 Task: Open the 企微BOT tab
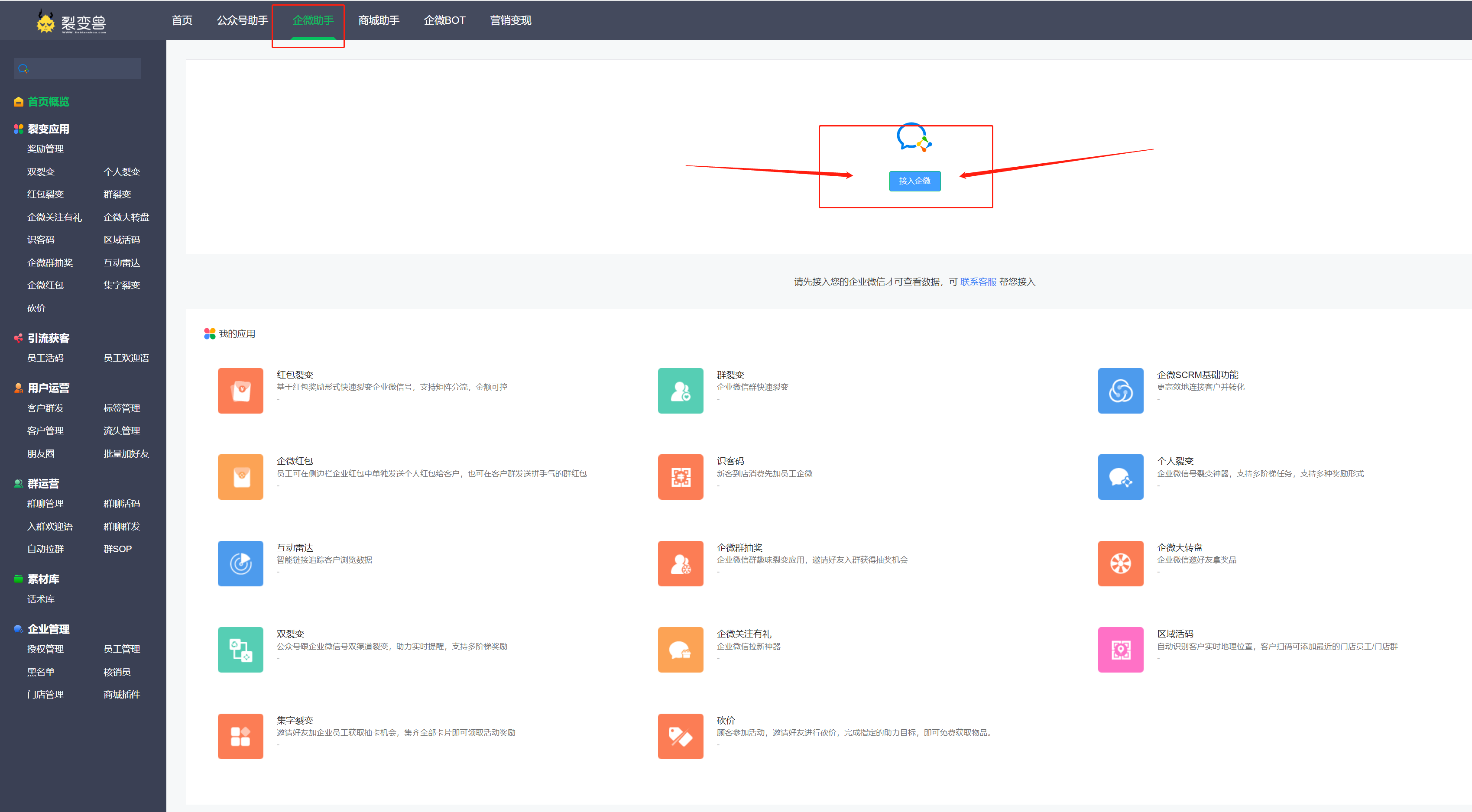444,21
